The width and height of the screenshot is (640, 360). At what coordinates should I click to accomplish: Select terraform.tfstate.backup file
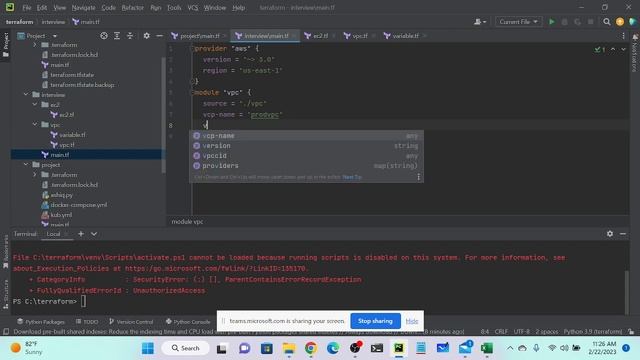pyautogui.click(x=78, y=85)
